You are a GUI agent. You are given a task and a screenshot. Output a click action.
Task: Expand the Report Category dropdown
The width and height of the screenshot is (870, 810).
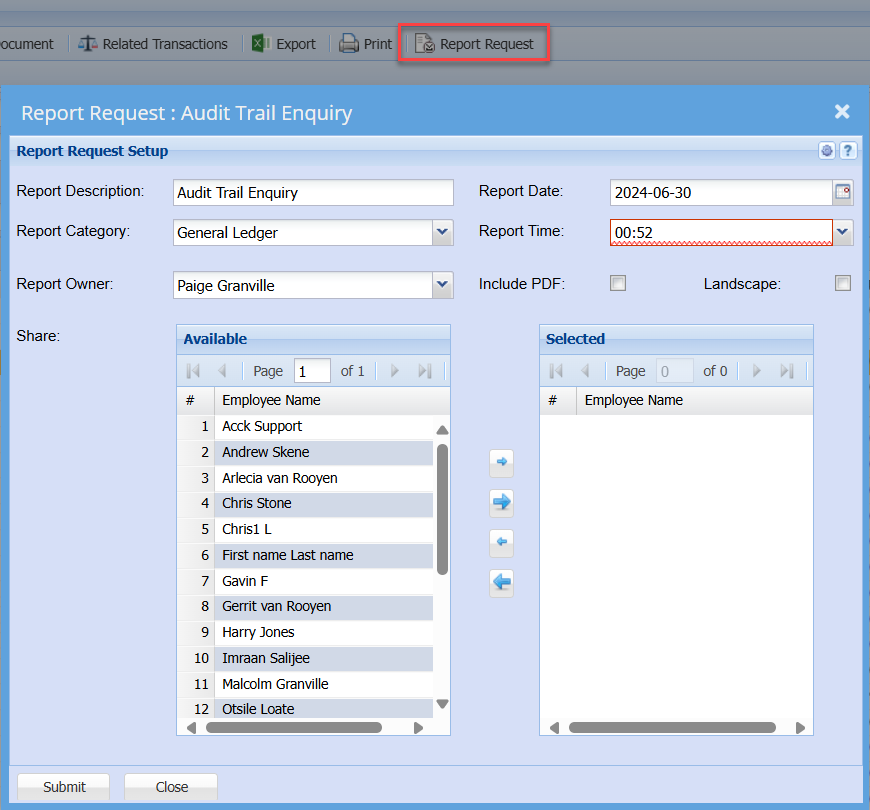point(442,233)
